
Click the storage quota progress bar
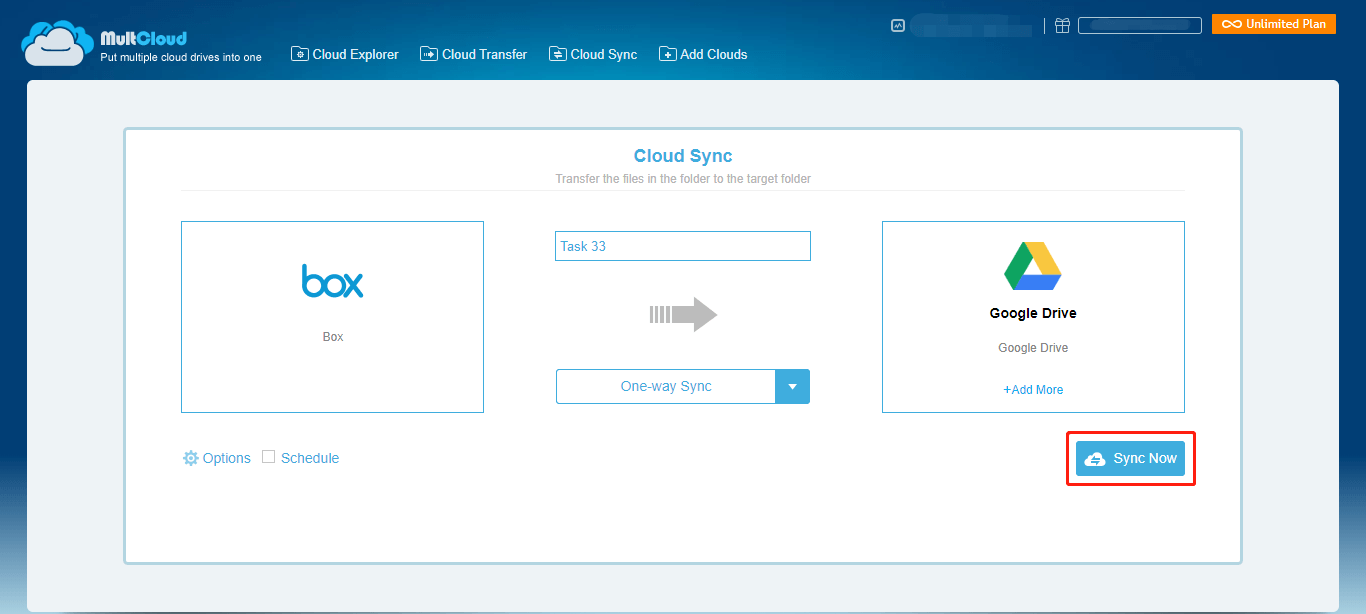[1139, 26]
